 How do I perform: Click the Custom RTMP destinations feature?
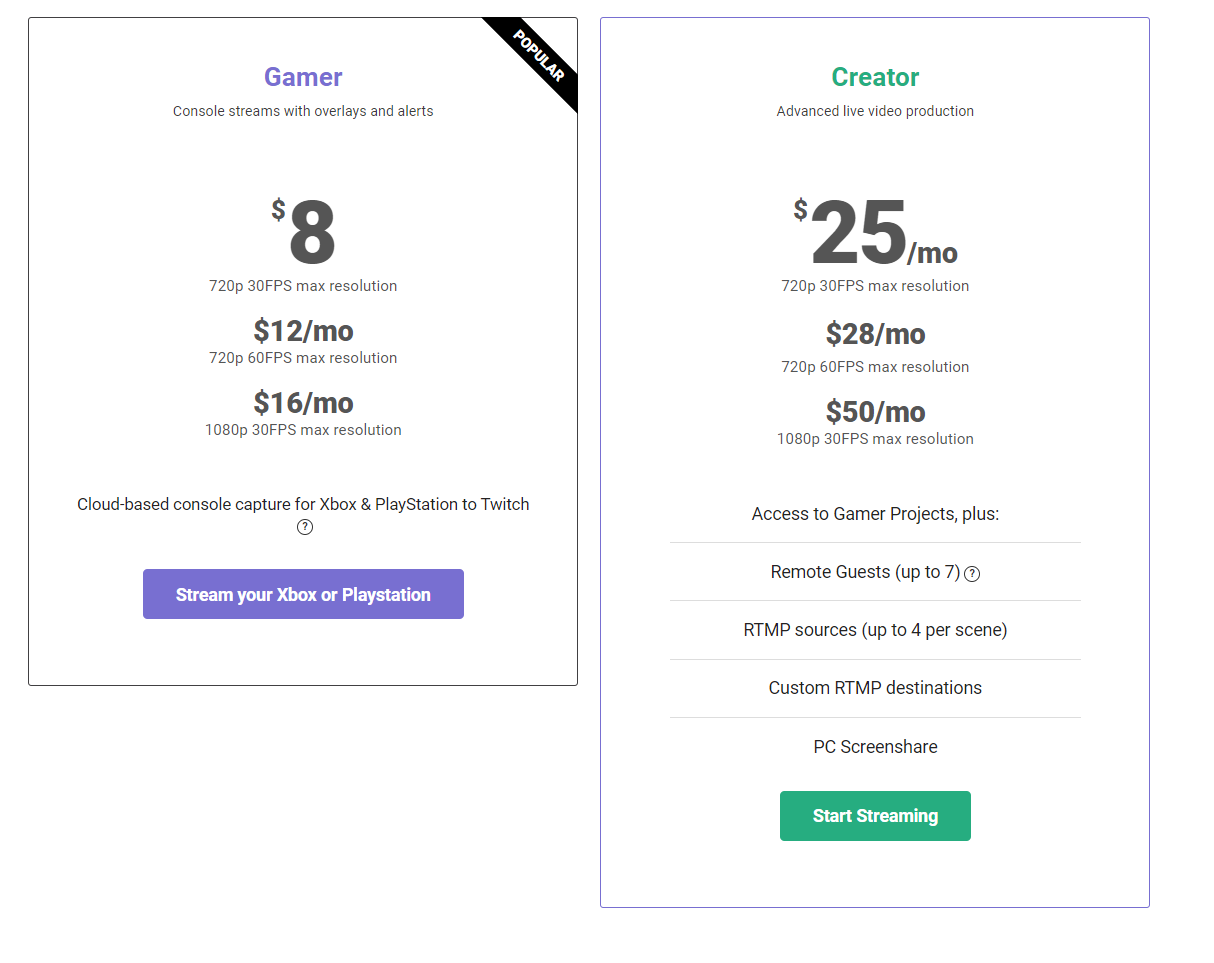click(875, 688)
